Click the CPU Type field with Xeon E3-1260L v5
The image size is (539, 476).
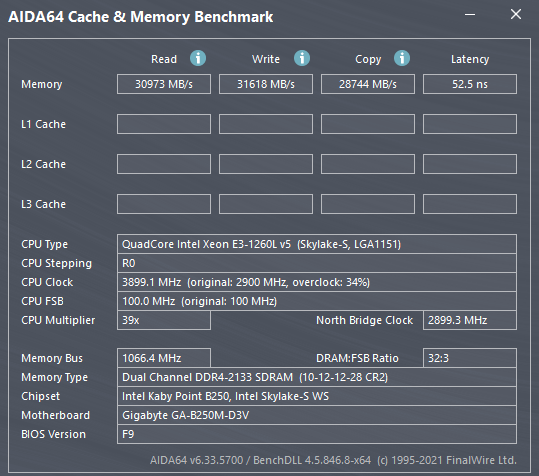pos(317,244)
